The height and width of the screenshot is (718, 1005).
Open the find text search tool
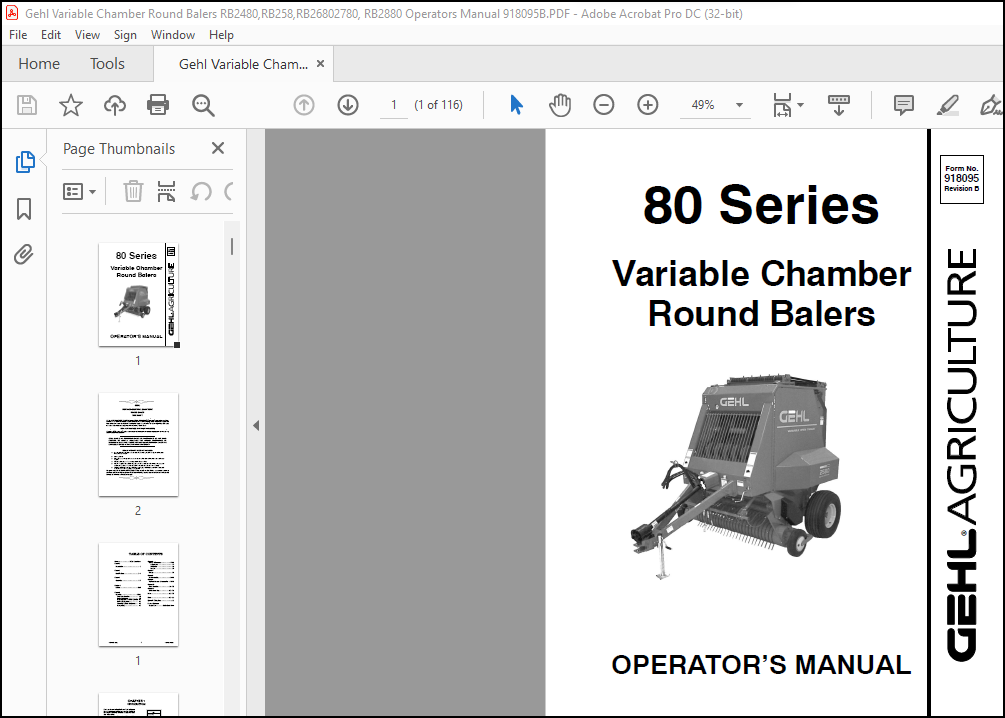203,105
